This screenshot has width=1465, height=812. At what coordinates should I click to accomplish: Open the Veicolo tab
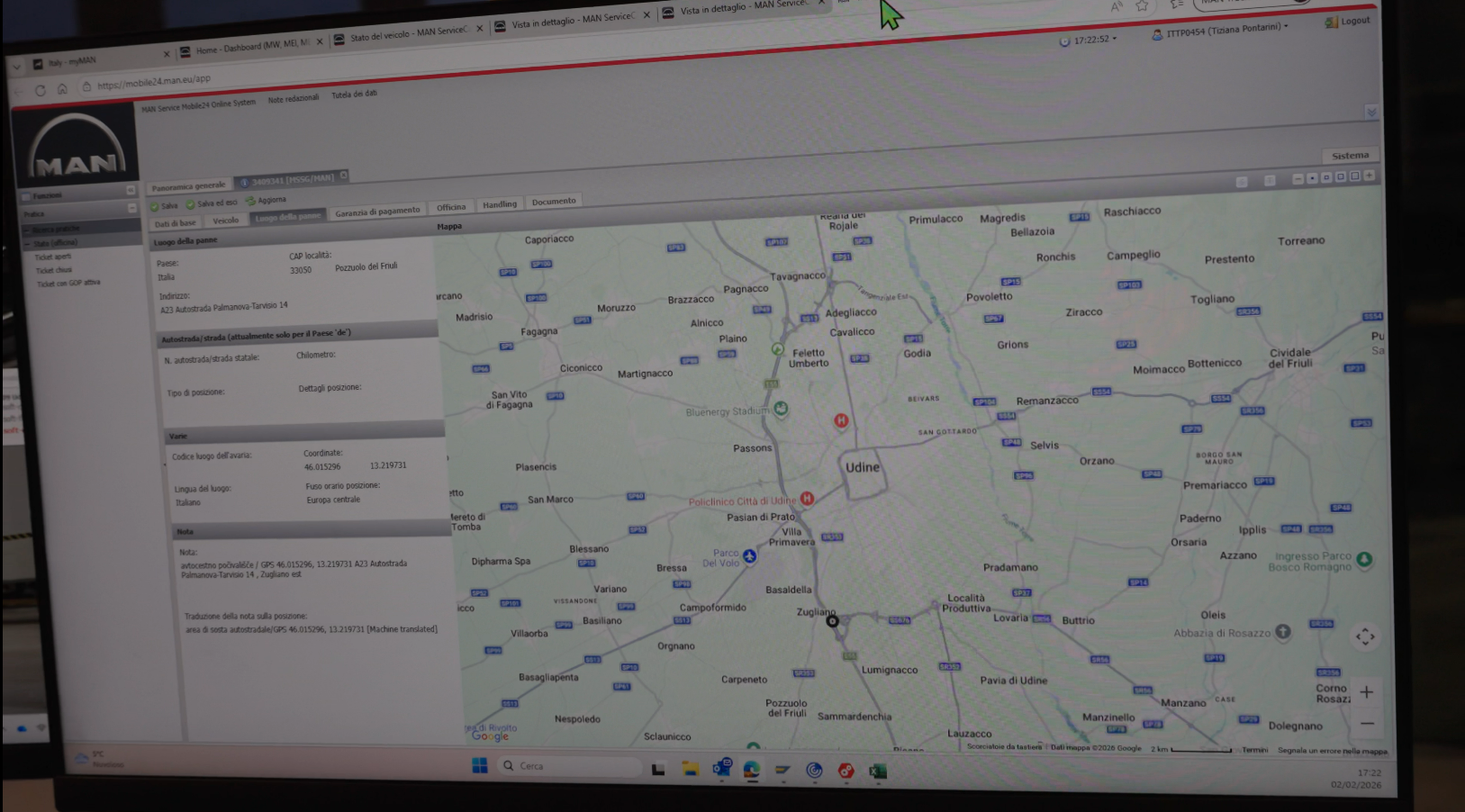226,221
